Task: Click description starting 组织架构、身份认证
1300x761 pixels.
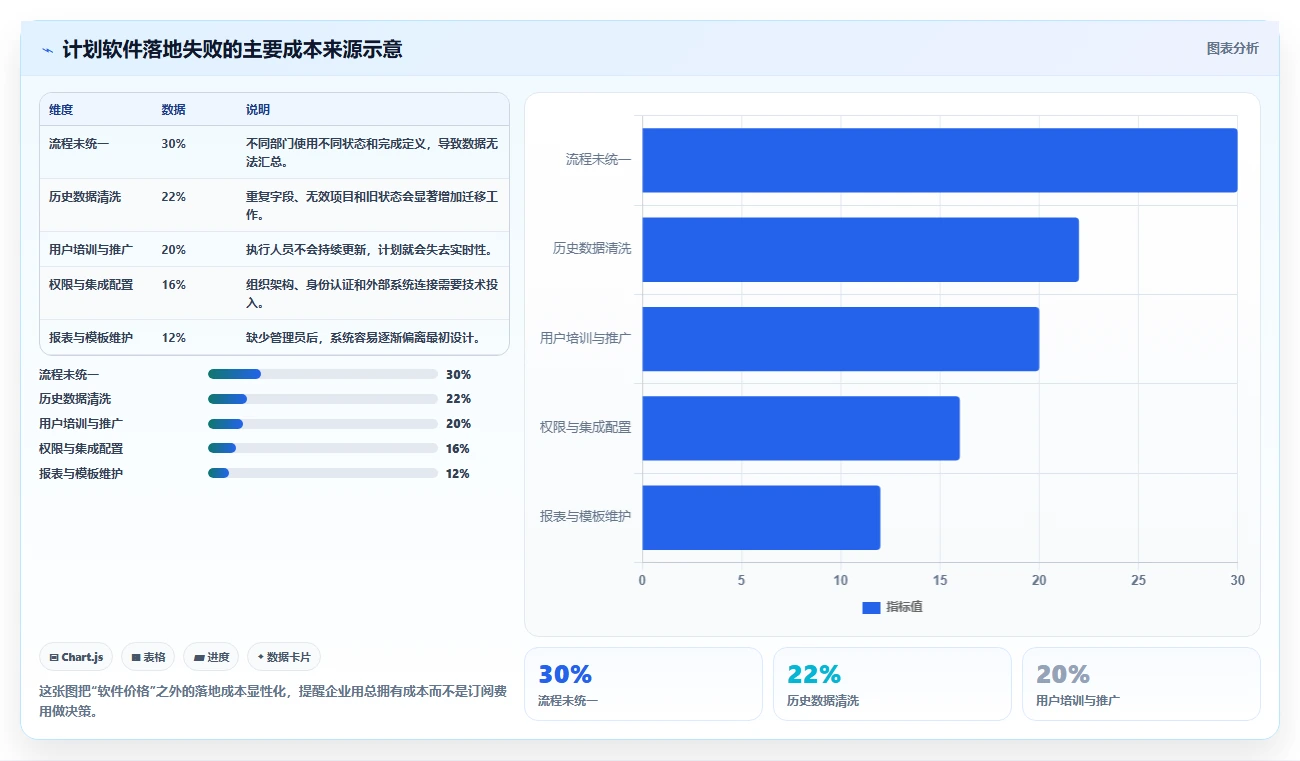Action: (372, 294)
